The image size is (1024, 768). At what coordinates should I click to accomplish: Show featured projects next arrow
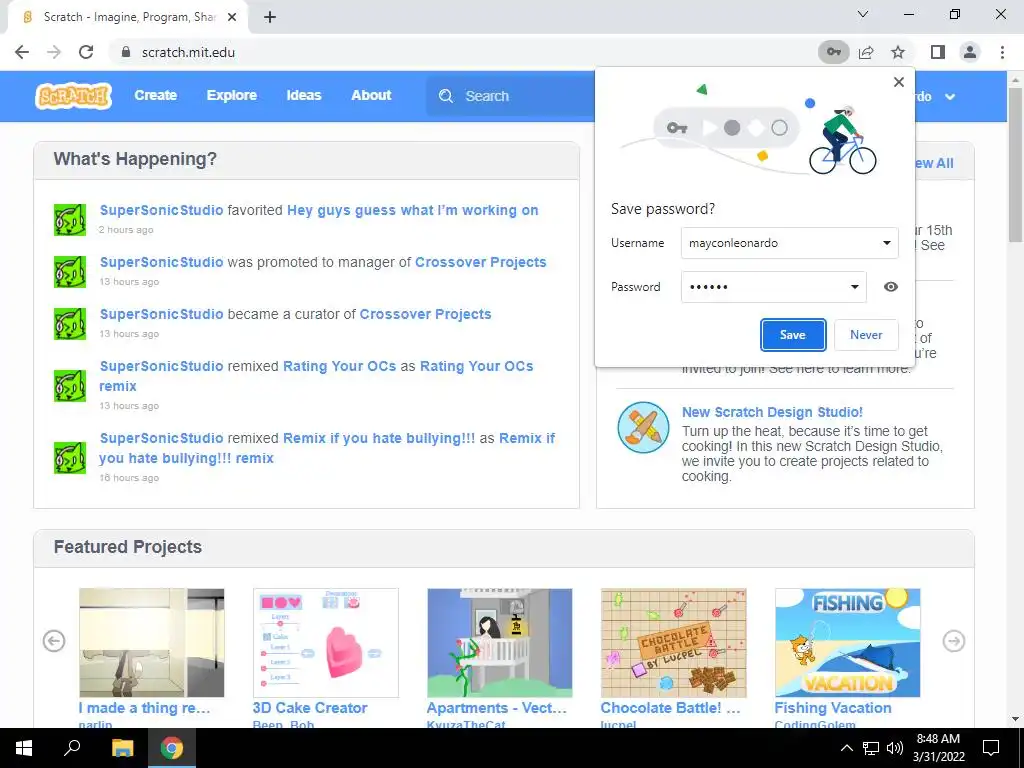coord(954,641)
